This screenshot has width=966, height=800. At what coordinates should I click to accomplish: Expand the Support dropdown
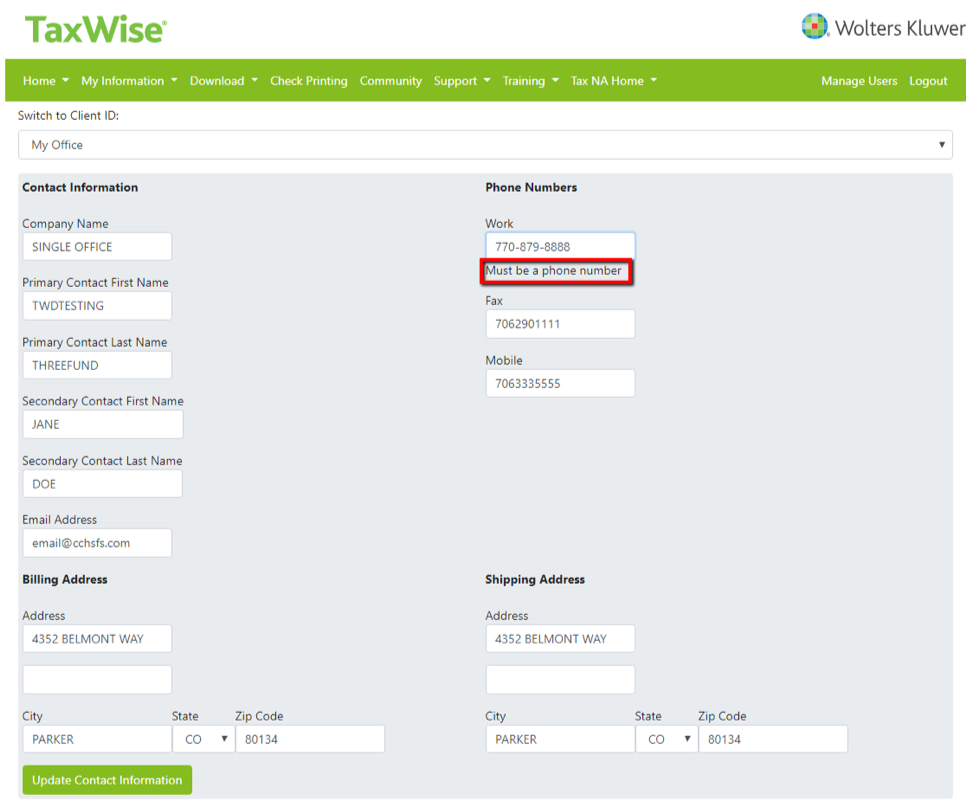coord(461,80)
